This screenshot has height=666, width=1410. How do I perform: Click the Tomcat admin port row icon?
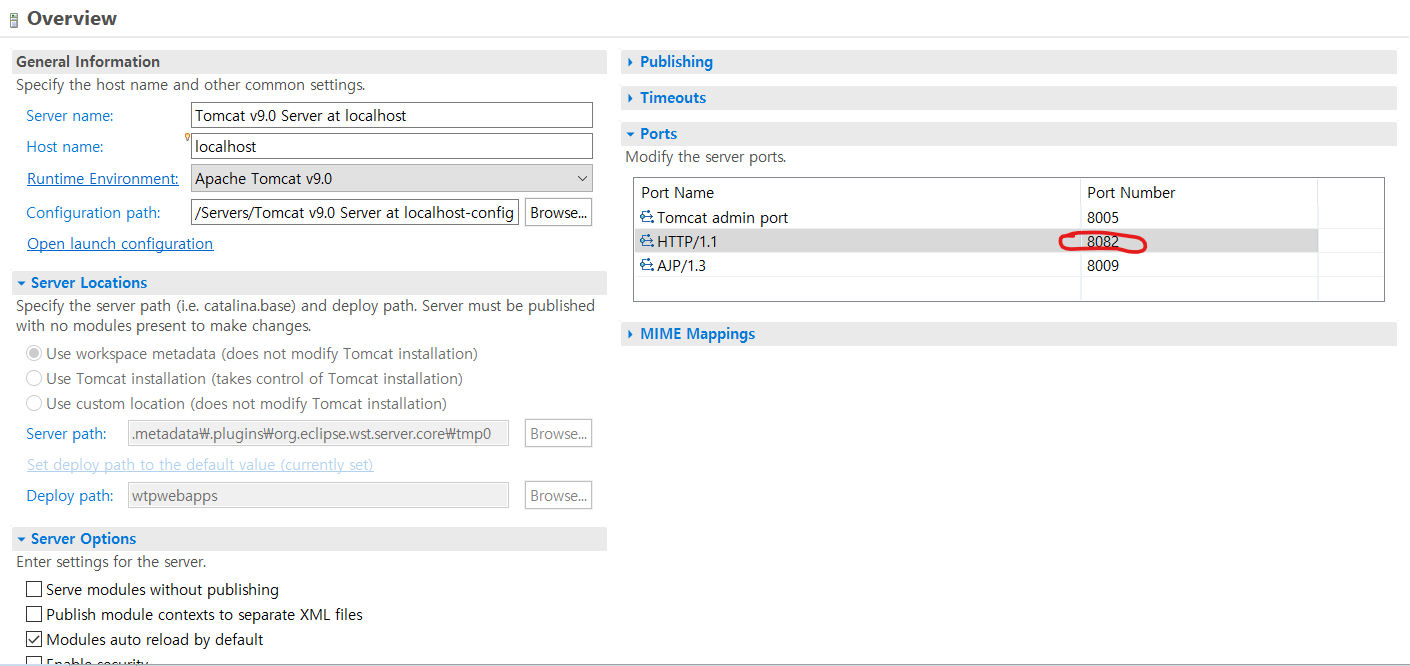[x=647, y=217]
